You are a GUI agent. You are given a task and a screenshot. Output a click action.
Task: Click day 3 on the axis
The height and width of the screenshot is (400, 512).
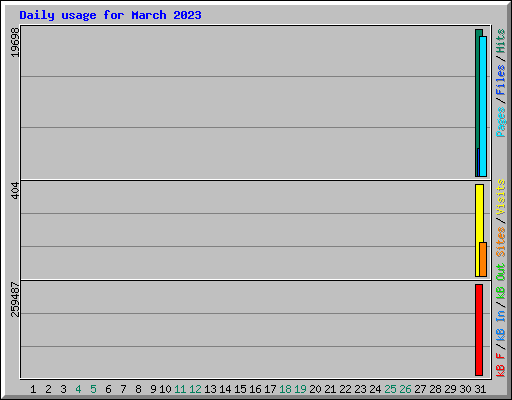(x=63, y=389)
